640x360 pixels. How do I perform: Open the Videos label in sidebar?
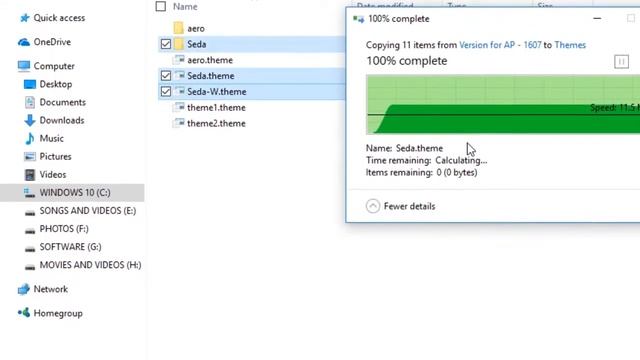53,175
